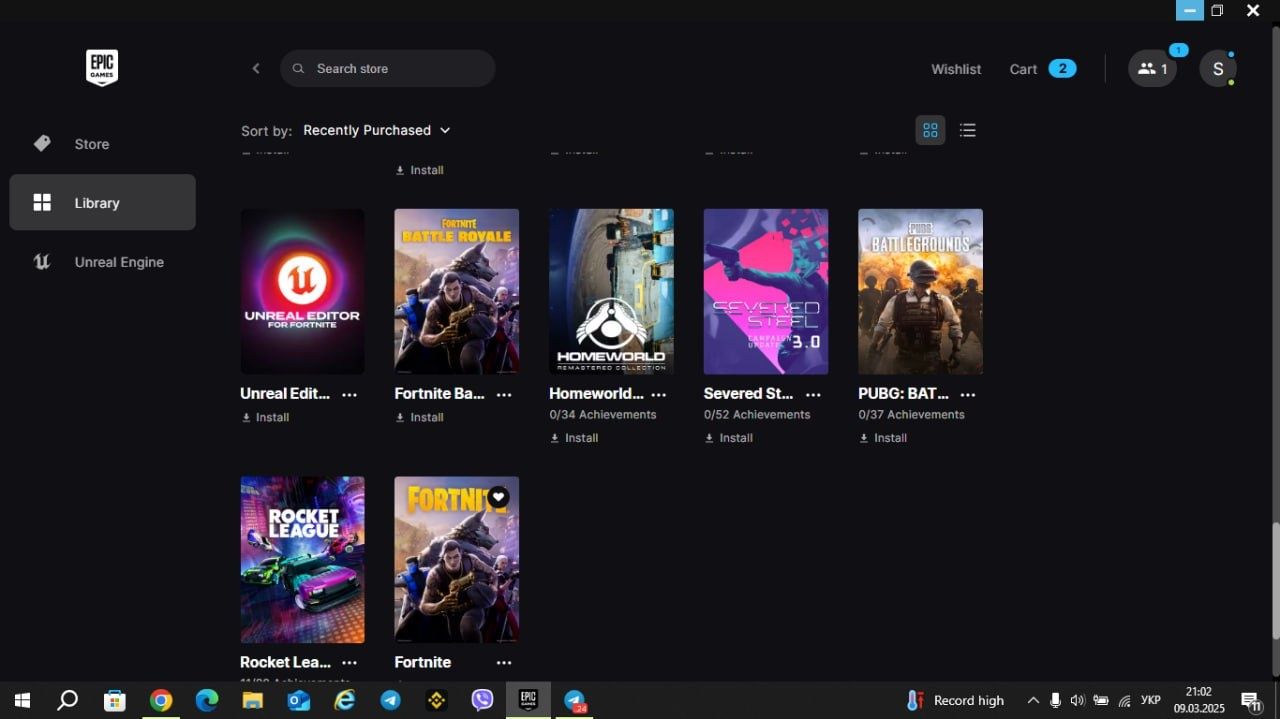Open the Windows Start menu
Screen dimensions: 1280x719
tap(22, 700)
